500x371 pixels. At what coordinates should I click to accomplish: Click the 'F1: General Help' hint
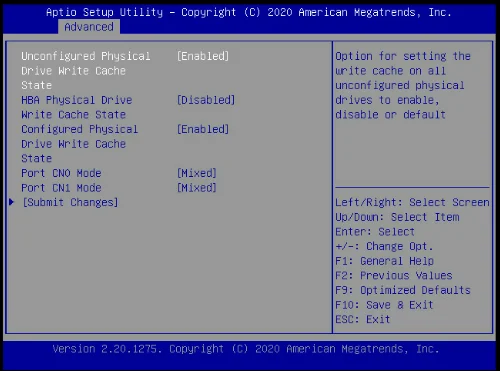pos(384,261)
